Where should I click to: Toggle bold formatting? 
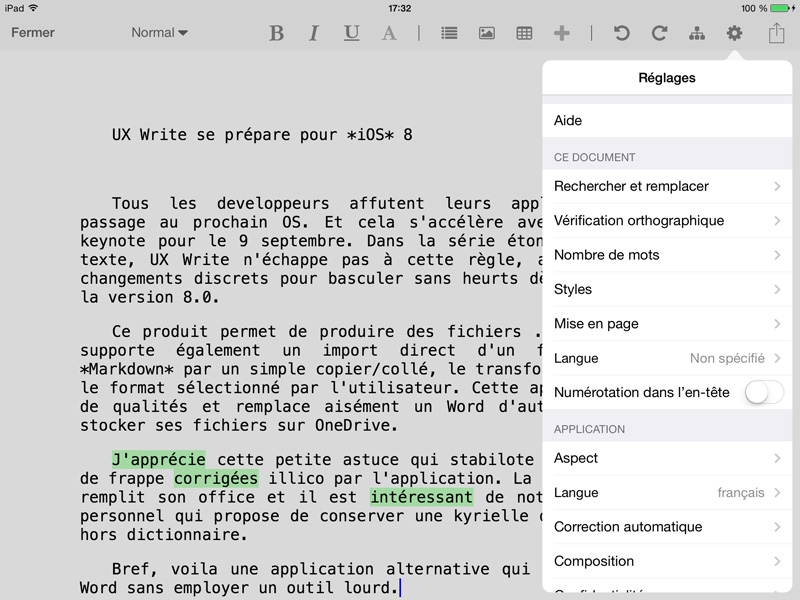click(x=277, y=33)
